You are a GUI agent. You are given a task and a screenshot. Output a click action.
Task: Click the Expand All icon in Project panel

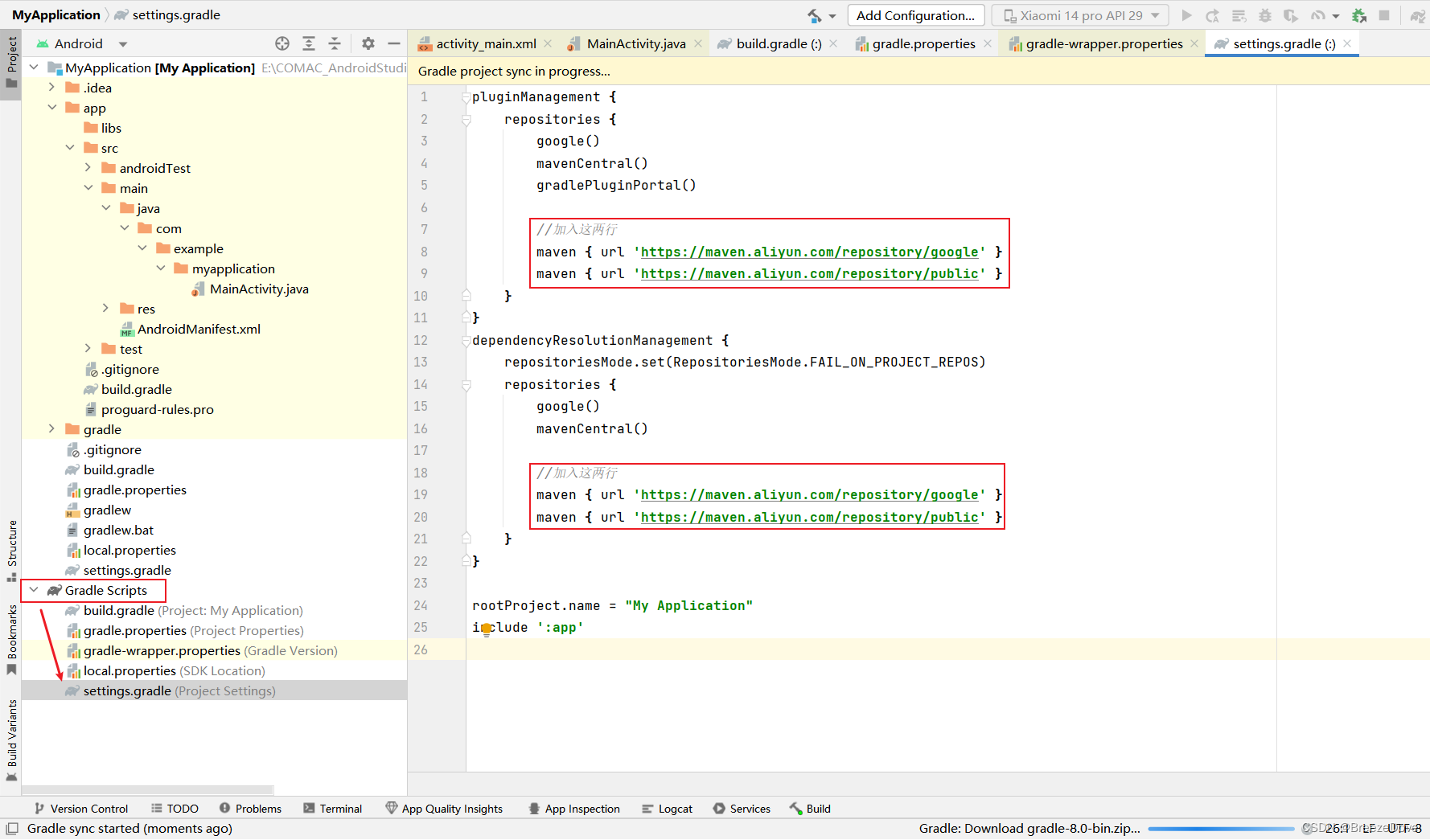309,43
